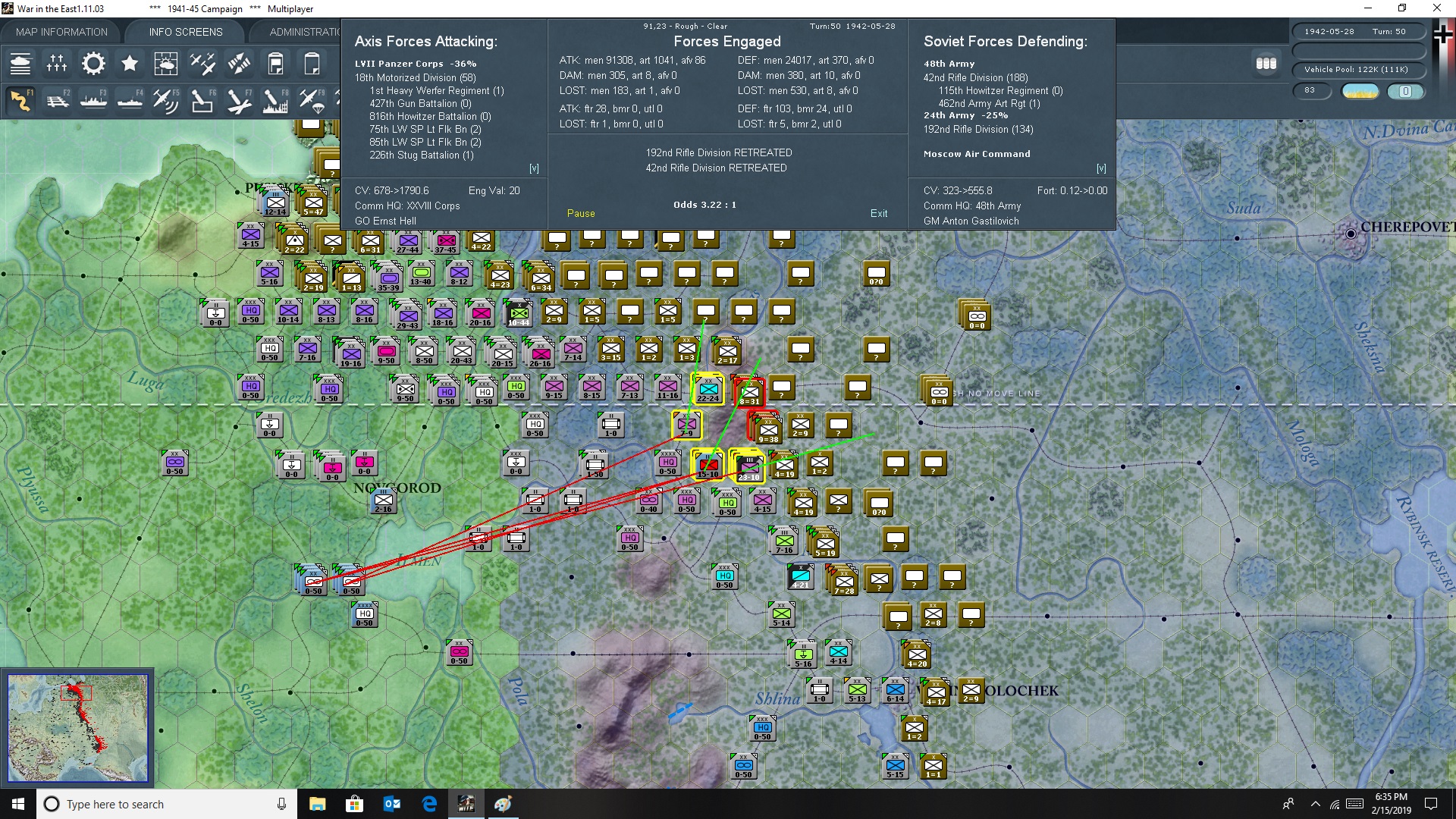Select the F5 air recon mode
The height and width of the screenshot is (819, 1456).
pyautogui.click(x=165, y=100)
